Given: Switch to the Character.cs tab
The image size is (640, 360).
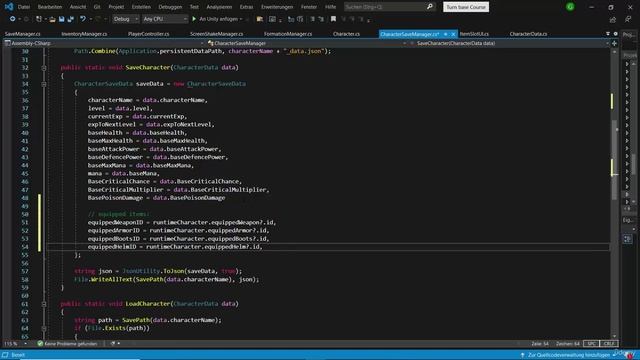Looking at the screenshot, I should pyautogui.click(x=347, y=34).
